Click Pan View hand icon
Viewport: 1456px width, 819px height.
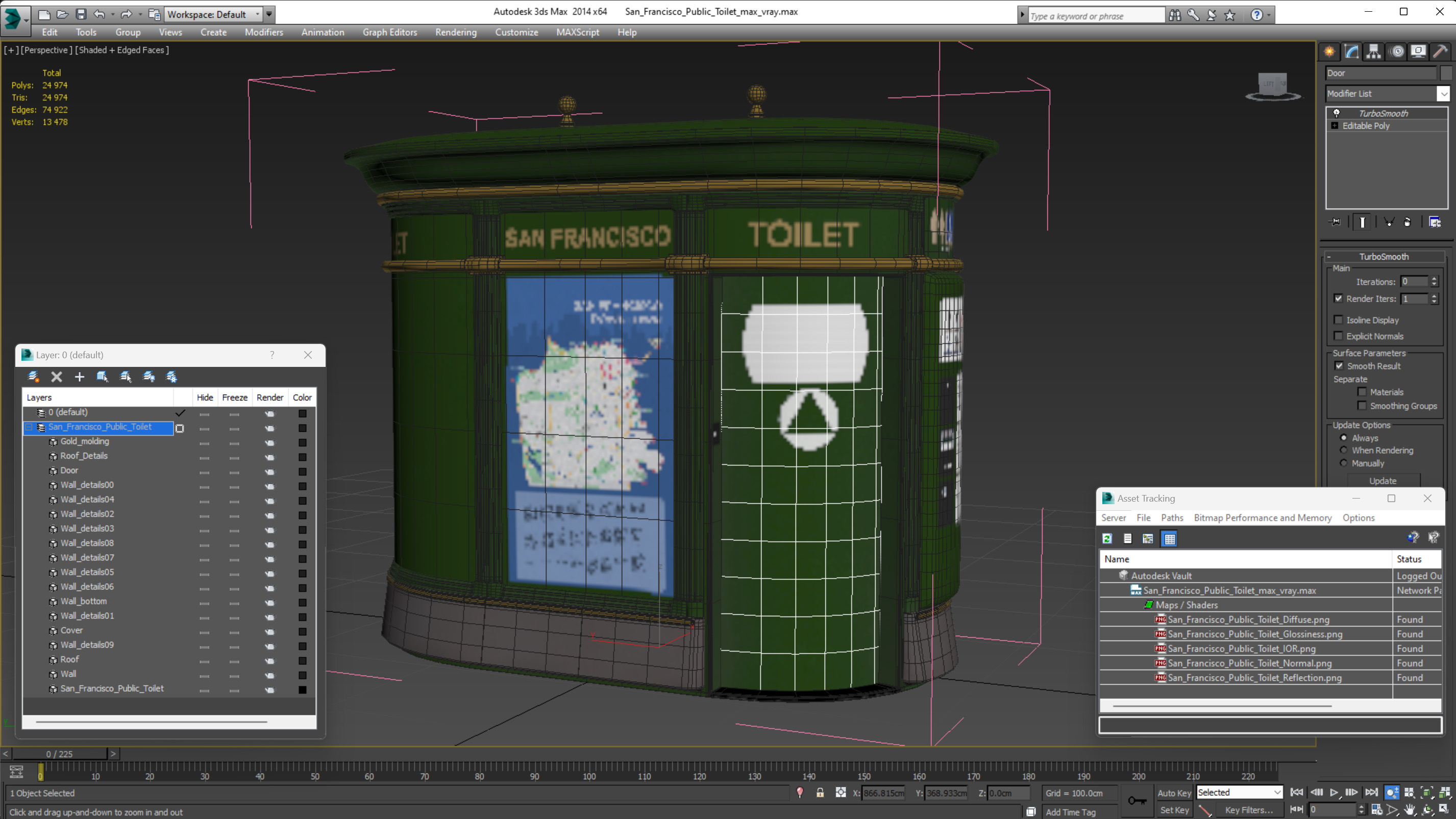click(x=1410, y=810)
